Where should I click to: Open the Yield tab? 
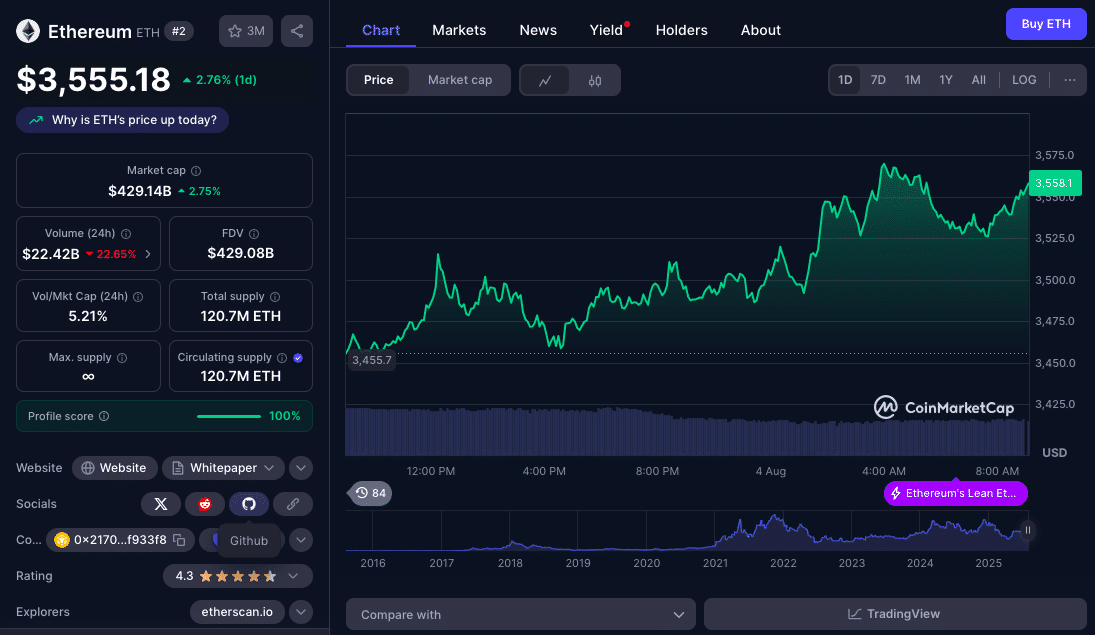pyautogui.click(x=606, y=30)
